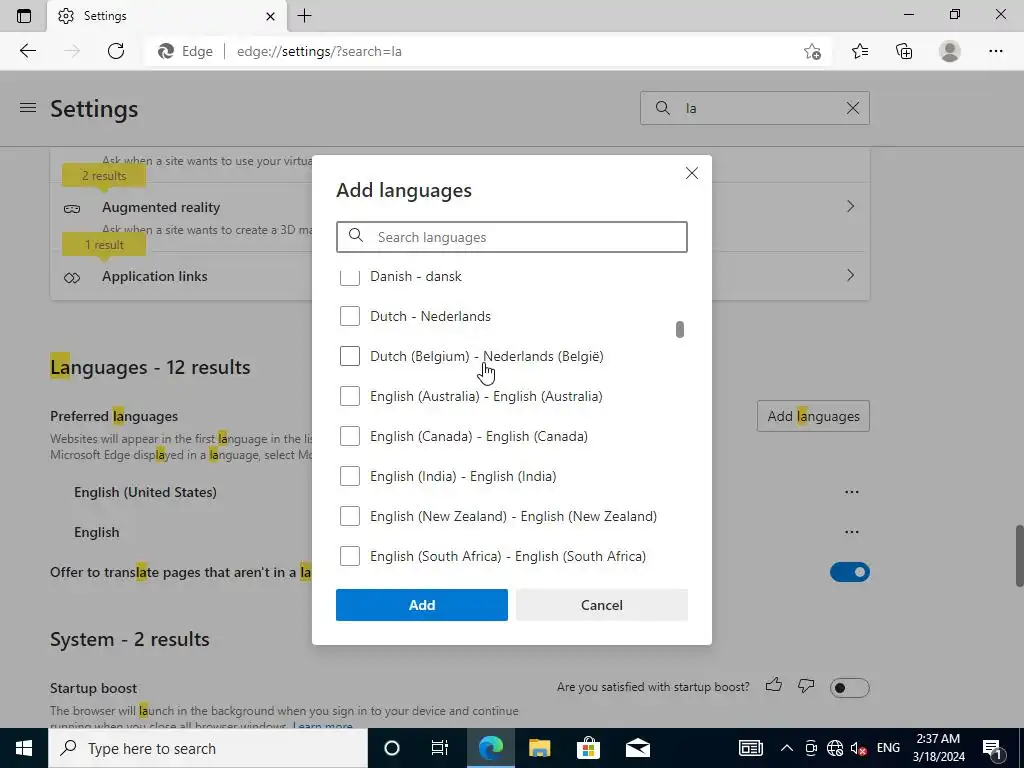Click the muted volume tray icon
The width and height of the screenshot is (1024, 768).
tap(859, 748)
